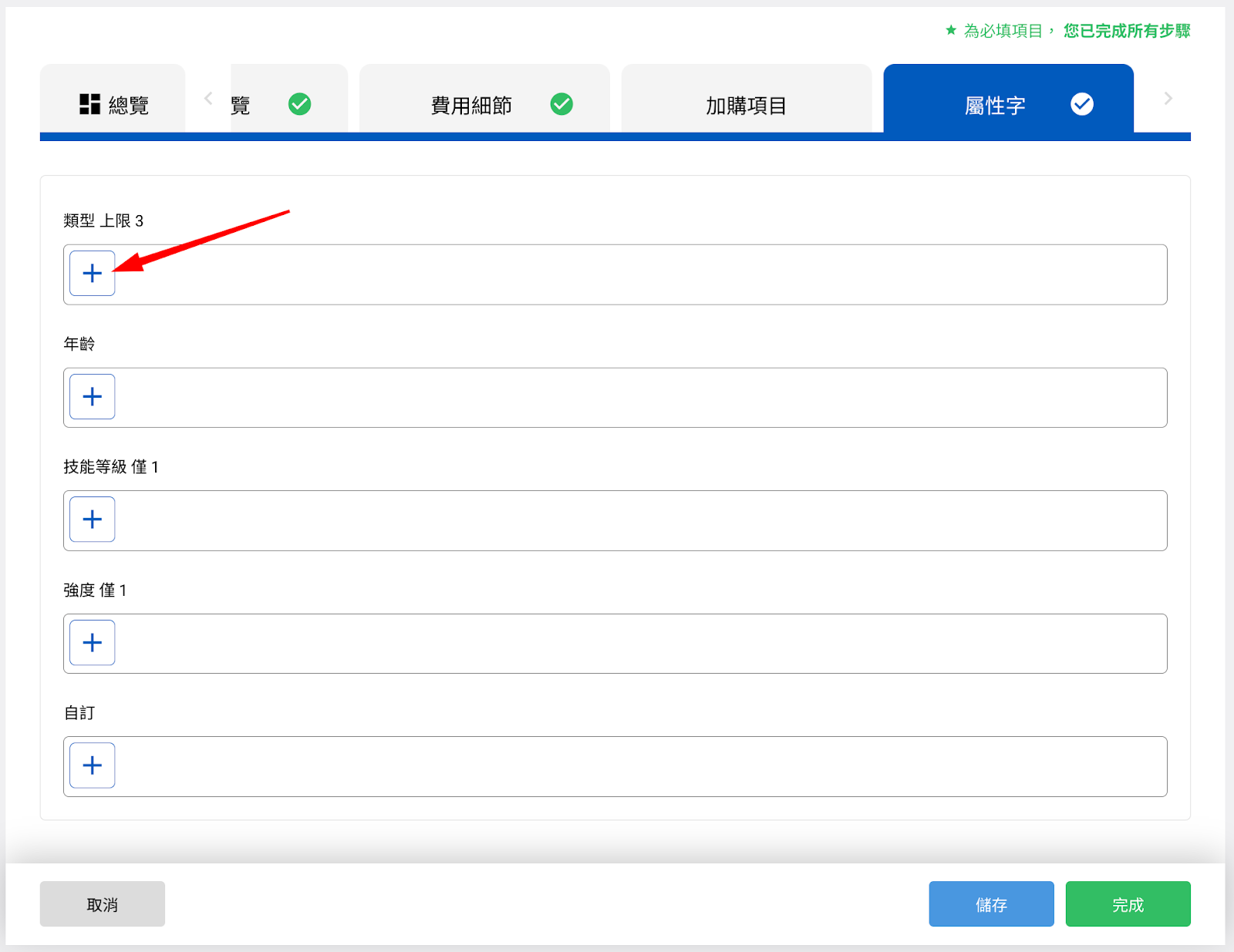Add a tag under 自訂
Viewport: 1234px width, 952px height.
coord(93,765)
